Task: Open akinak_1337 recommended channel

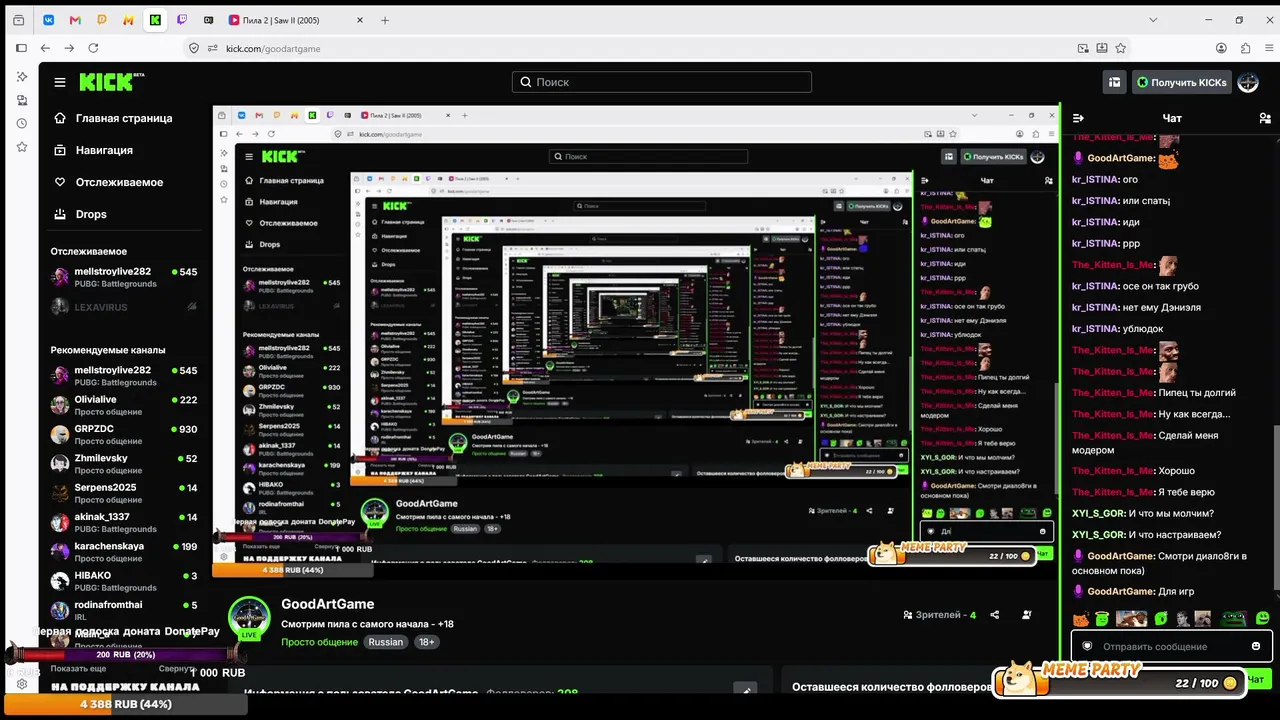Action: point(124,523)
